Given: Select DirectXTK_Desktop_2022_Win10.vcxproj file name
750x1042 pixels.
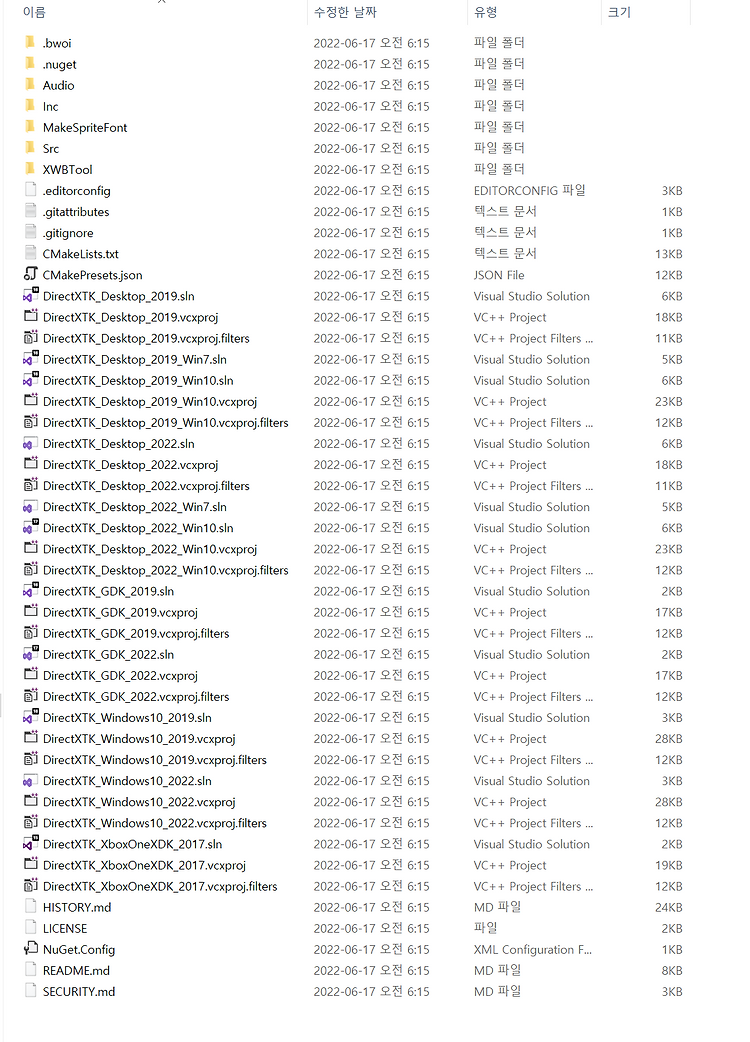Looking at the screenshot, I should [150, 549].
